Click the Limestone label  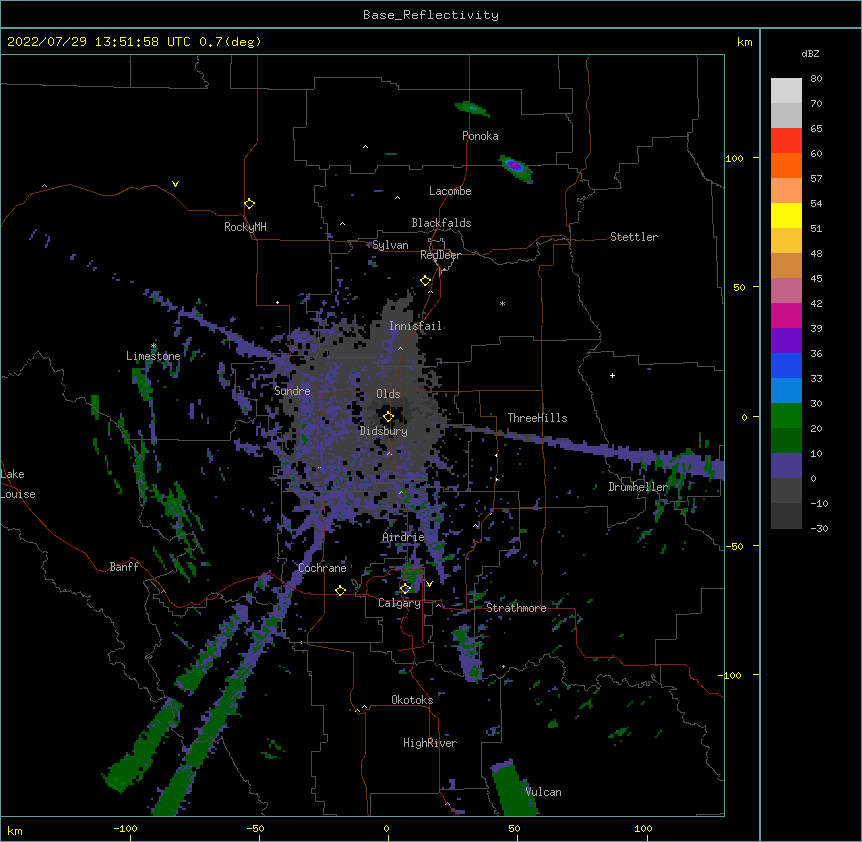(x=153, y=356)
